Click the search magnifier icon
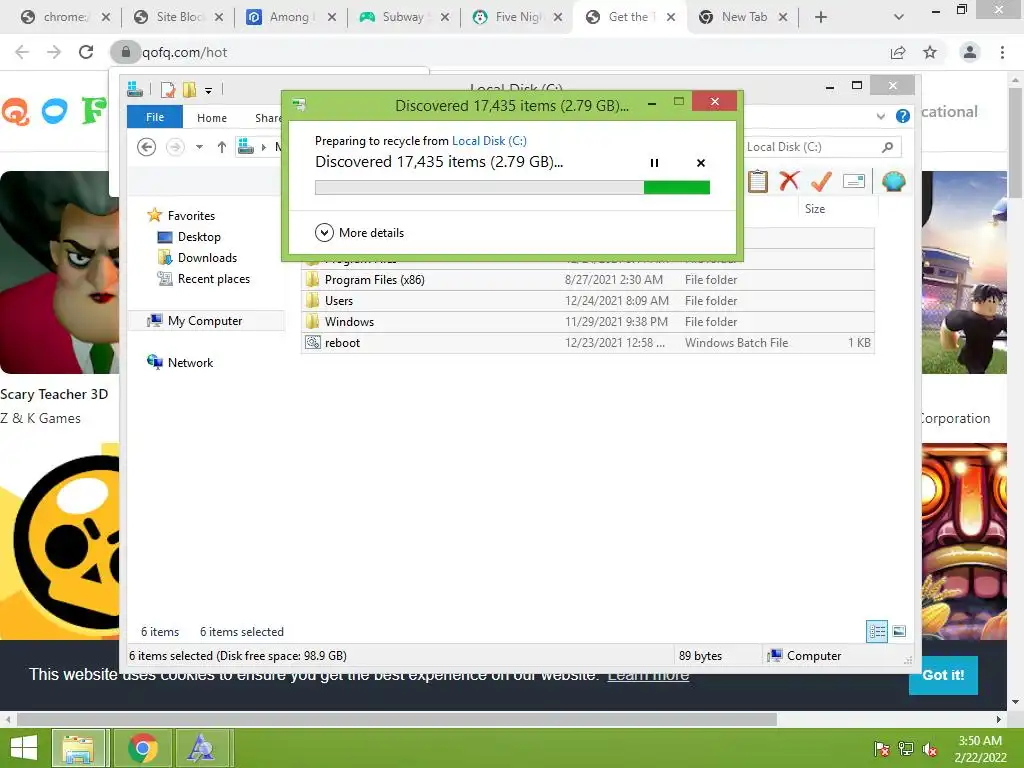This screenshot has width=1024, height=768. pos(887,147)
